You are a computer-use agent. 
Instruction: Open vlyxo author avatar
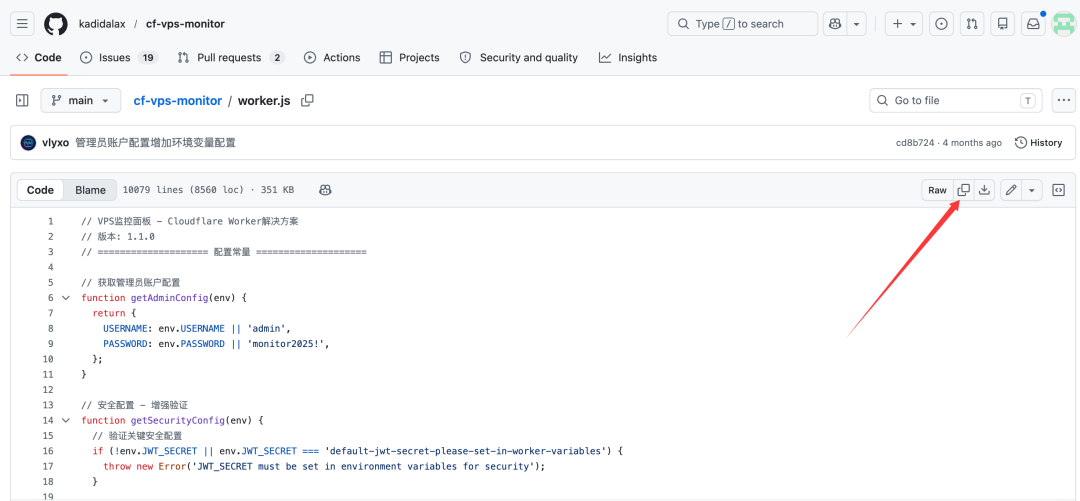click(28, 143)
